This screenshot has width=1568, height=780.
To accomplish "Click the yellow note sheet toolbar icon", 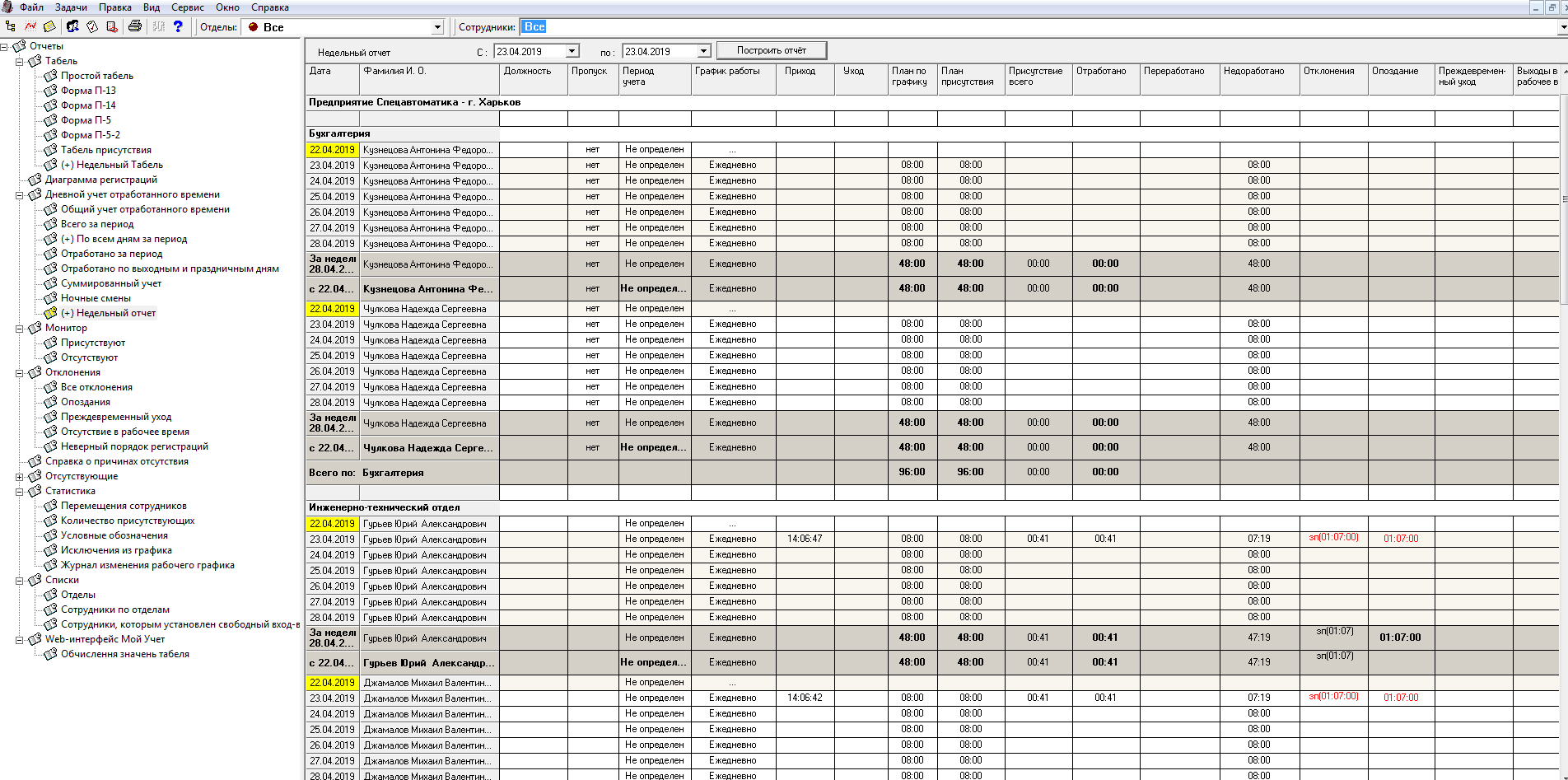I will (x=49, y=26).
